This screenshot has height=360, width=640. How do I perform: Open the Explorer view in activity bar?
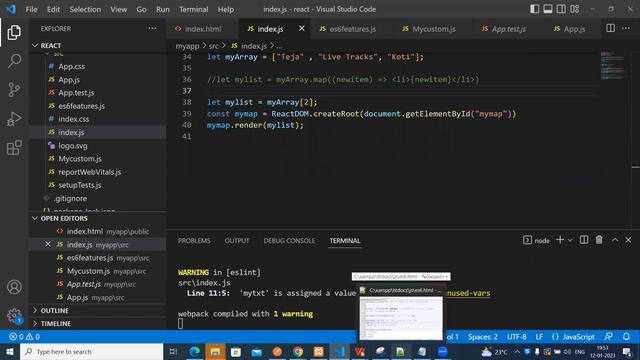tap(14, 32)
